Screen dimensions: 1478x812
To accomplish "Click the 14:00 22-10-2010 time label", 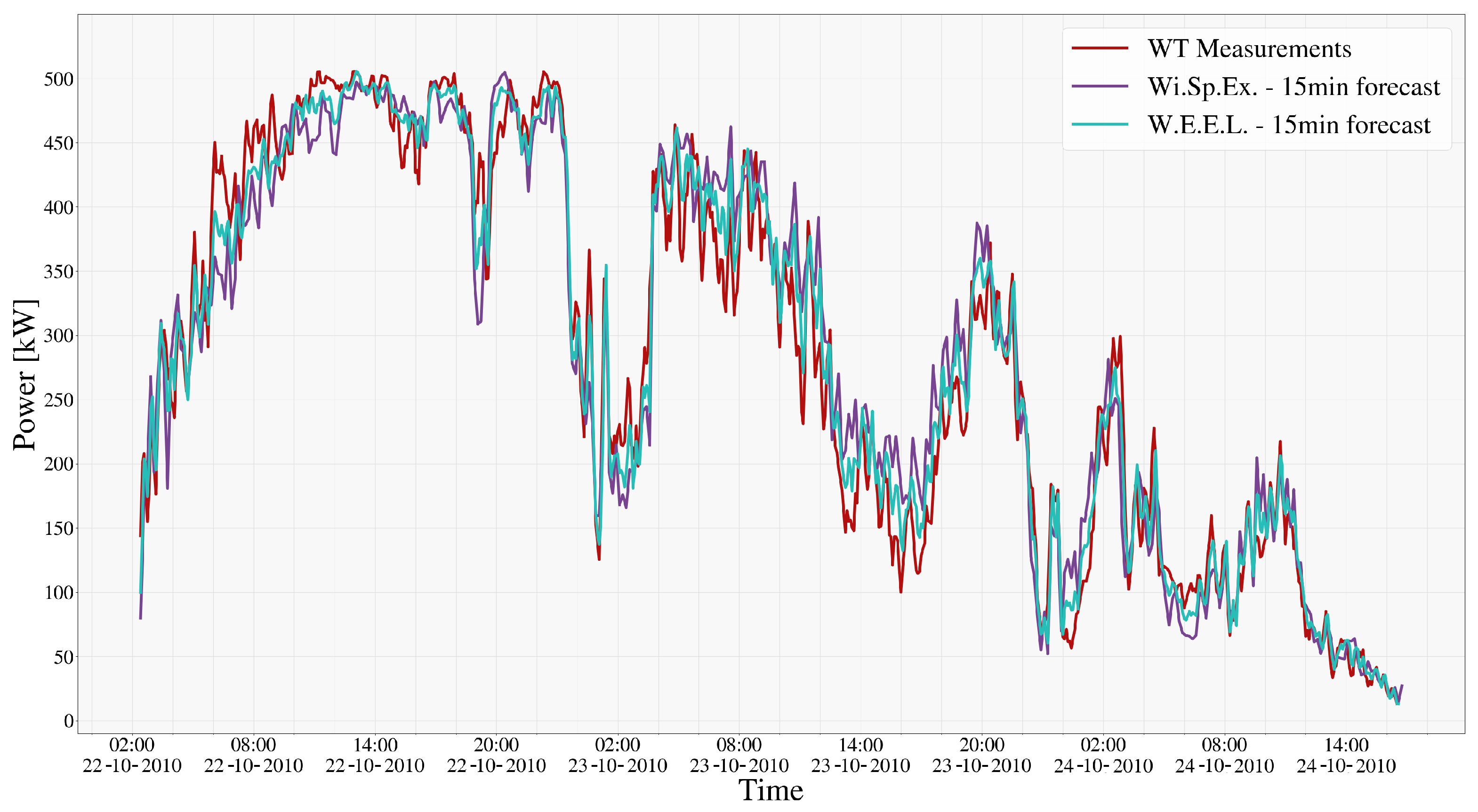I will pyautogui.click(x=375, y=755).
